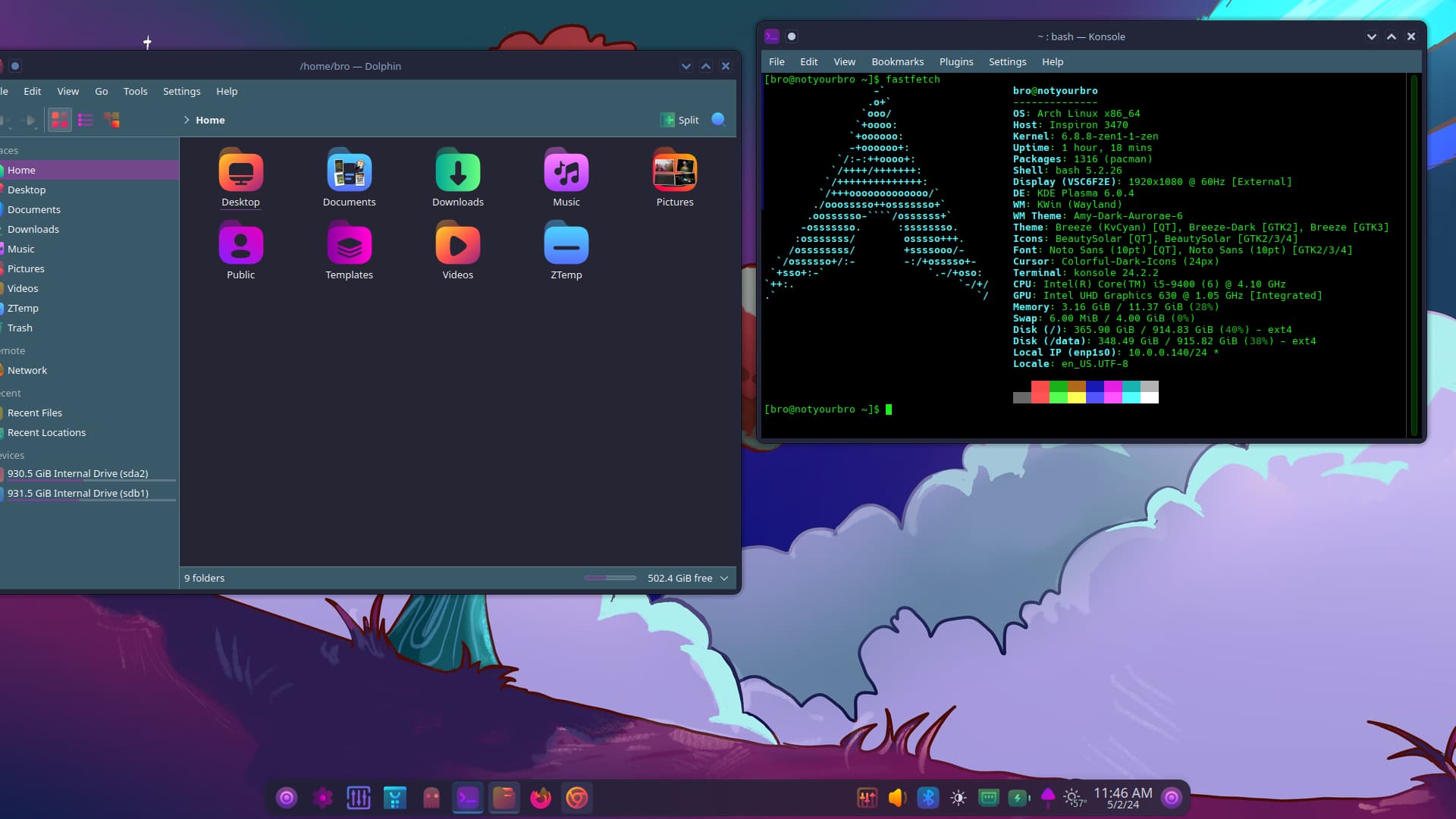Toggle the Konsole title bar pin button
1456x819 pixels.
(792, 36)
